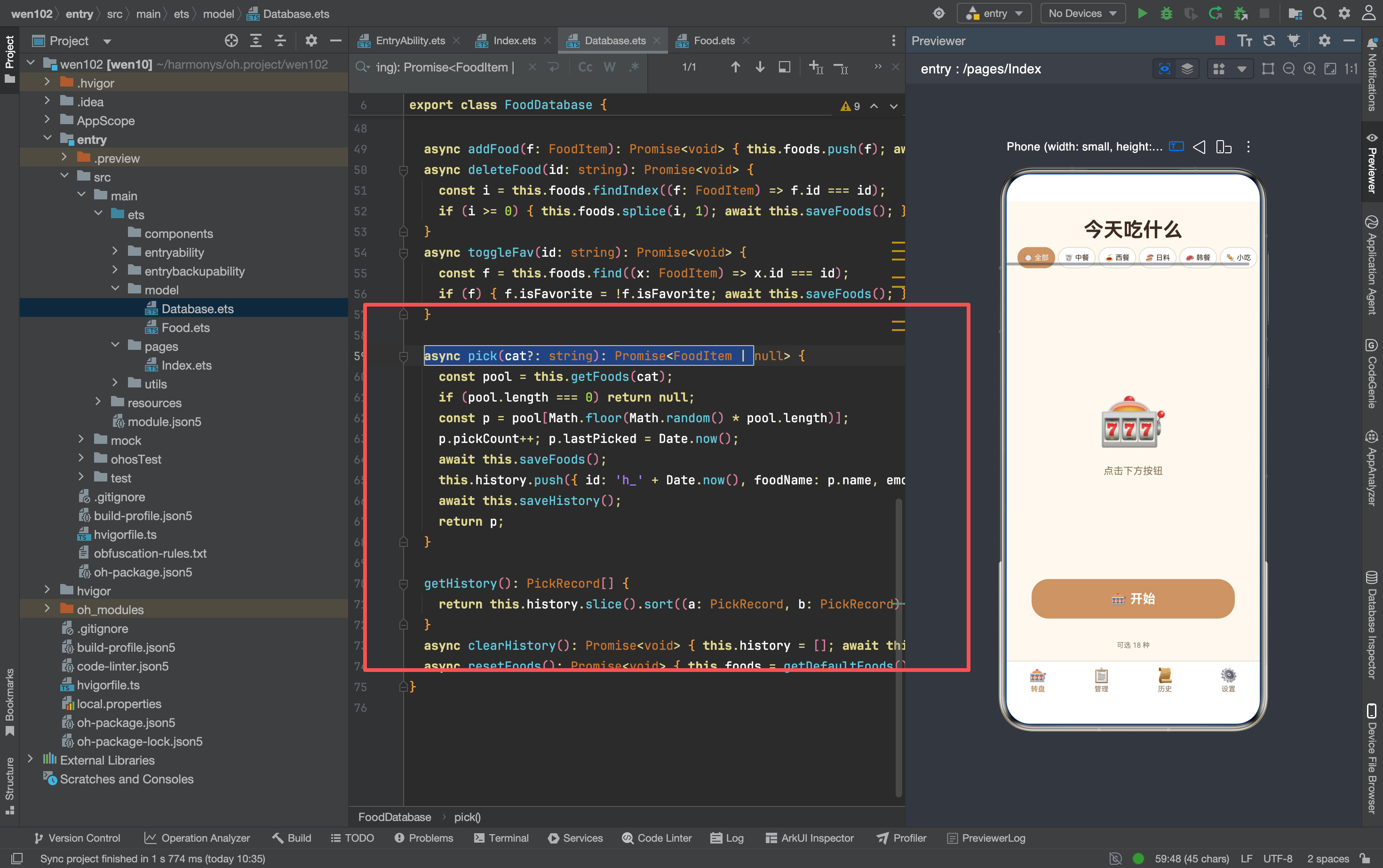Stop the Previewer with red square
1383x868 pixels.
click(1220, 40)
